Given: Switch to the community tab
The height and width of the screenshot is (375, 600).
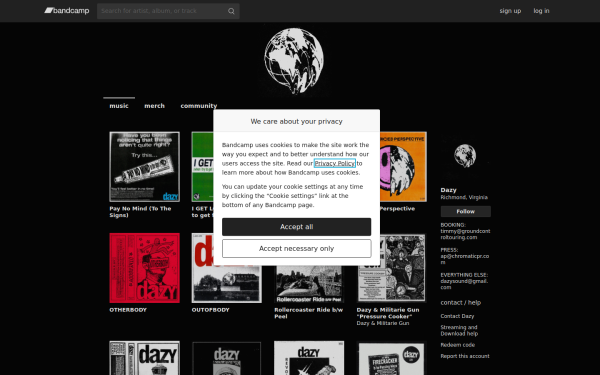Looking at the screenshot, I should (199, 106).
